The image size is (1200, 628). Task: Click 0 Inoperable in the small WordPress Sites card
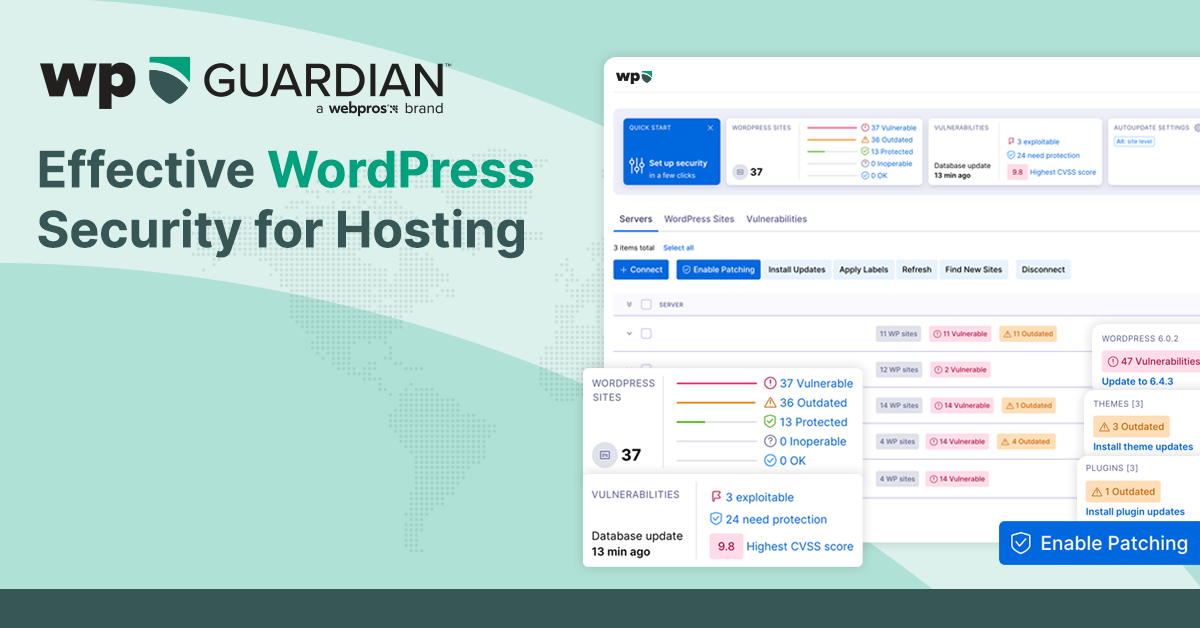pyautogui.click(x=887, y=164)
